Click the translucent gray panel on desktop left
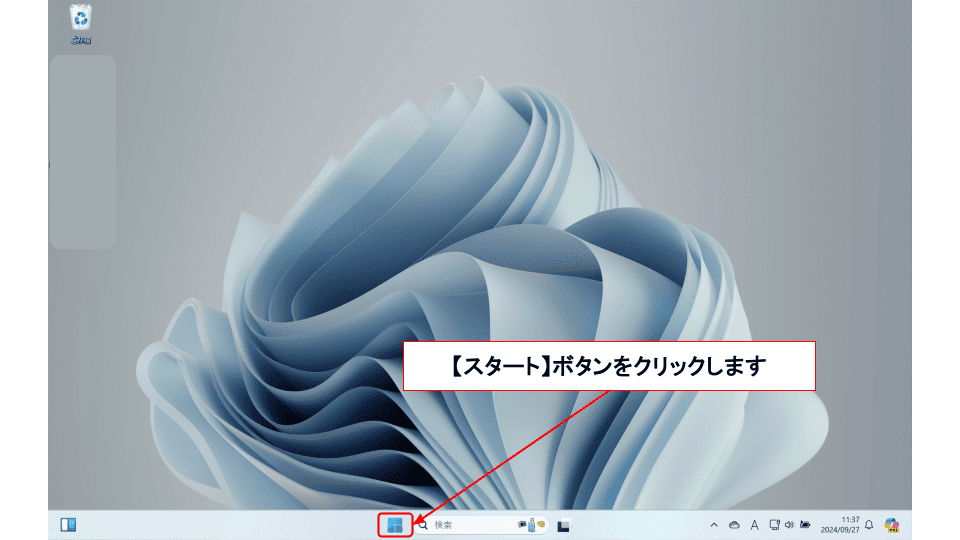This screenshot has height=540, width=960. (82, 152)
